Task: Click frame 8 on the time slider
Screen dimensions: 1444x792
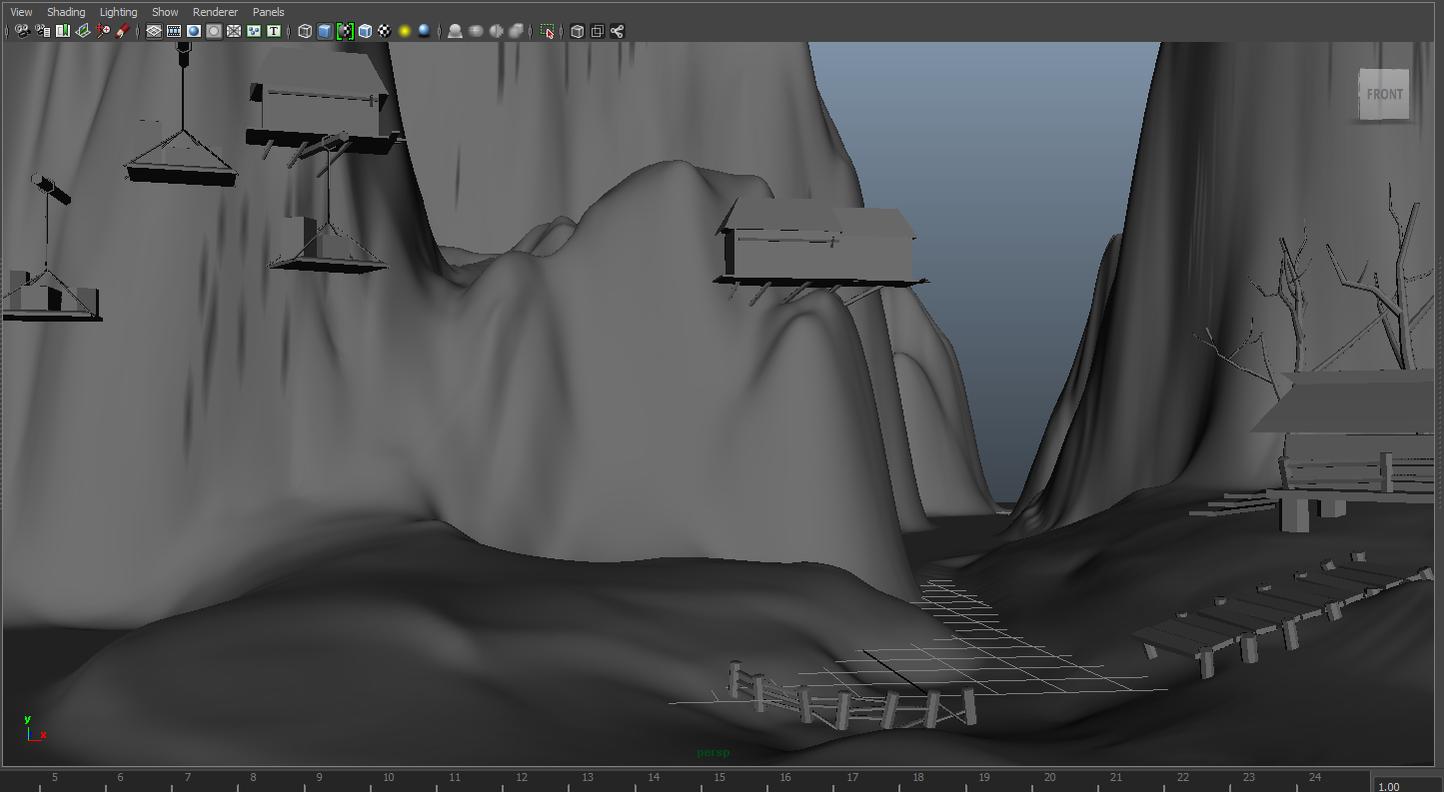Action: click(x=253, y=779)
